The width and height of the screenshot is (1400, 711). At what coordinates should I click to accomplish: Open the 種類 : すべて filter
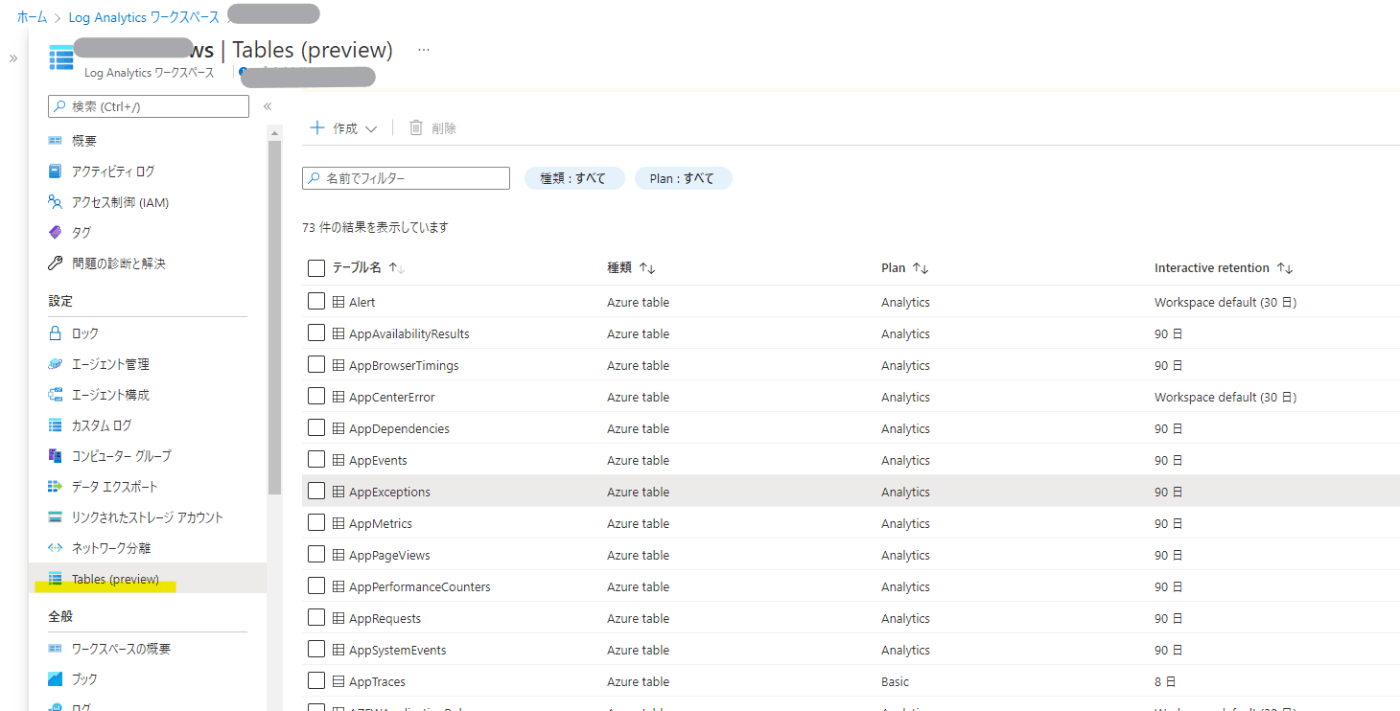pos(574,178)
